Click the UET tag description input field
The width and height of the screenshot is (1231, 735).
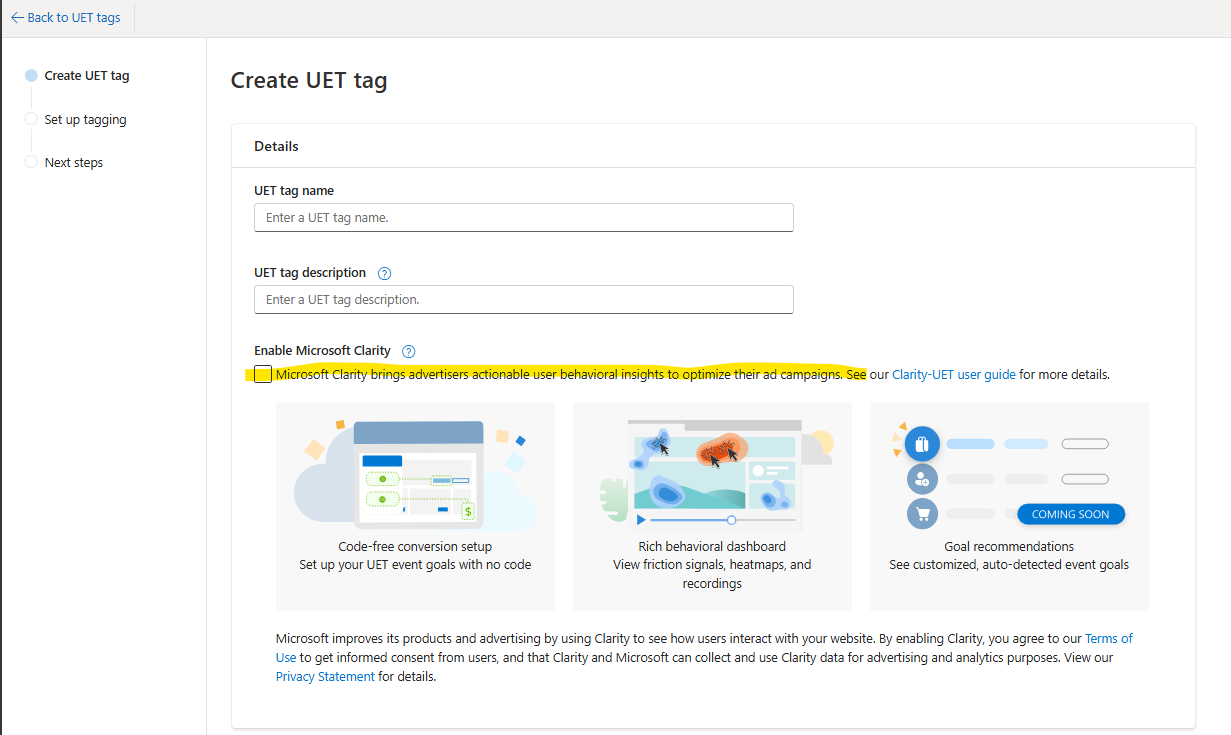(524, 299)
